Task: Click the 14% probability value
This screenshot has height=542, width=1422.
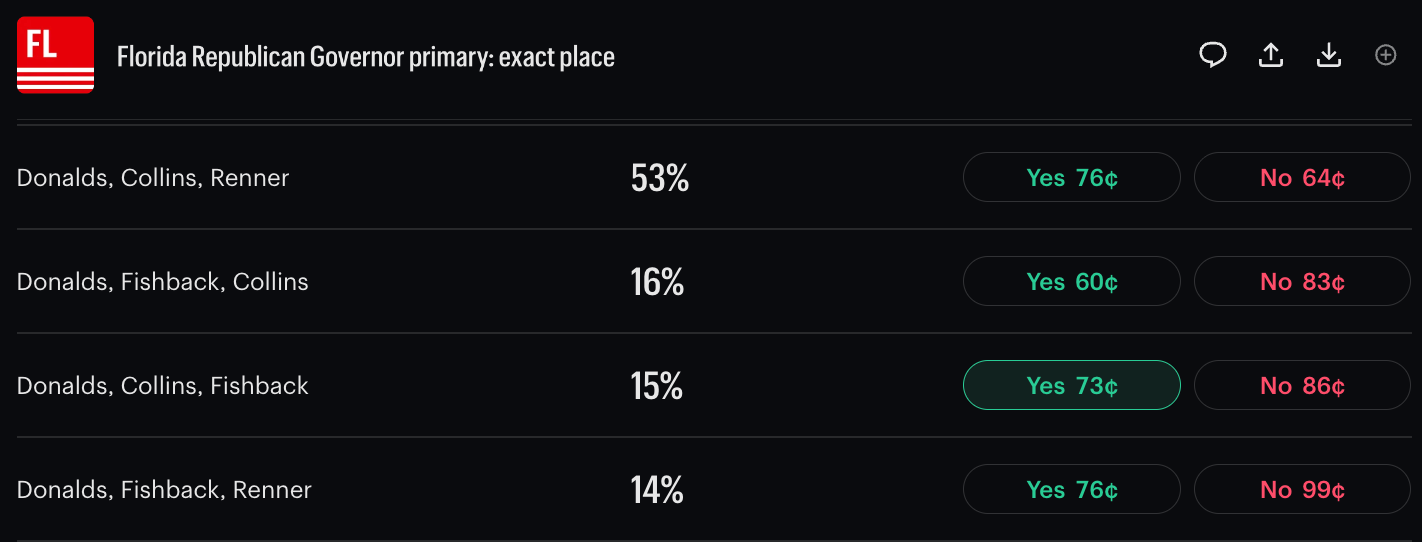Action: click(657, 490)
